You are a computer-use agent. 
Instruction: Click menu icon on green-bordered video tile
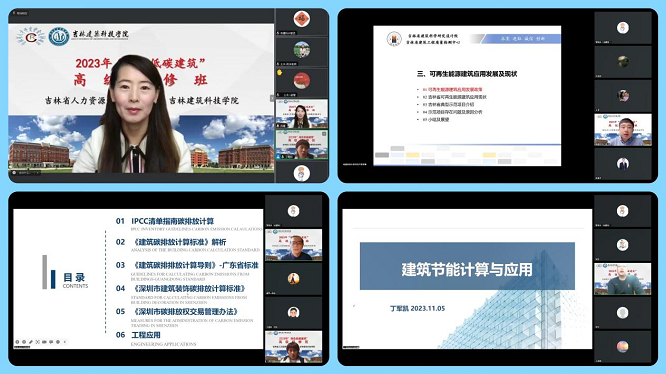(324, 133)
